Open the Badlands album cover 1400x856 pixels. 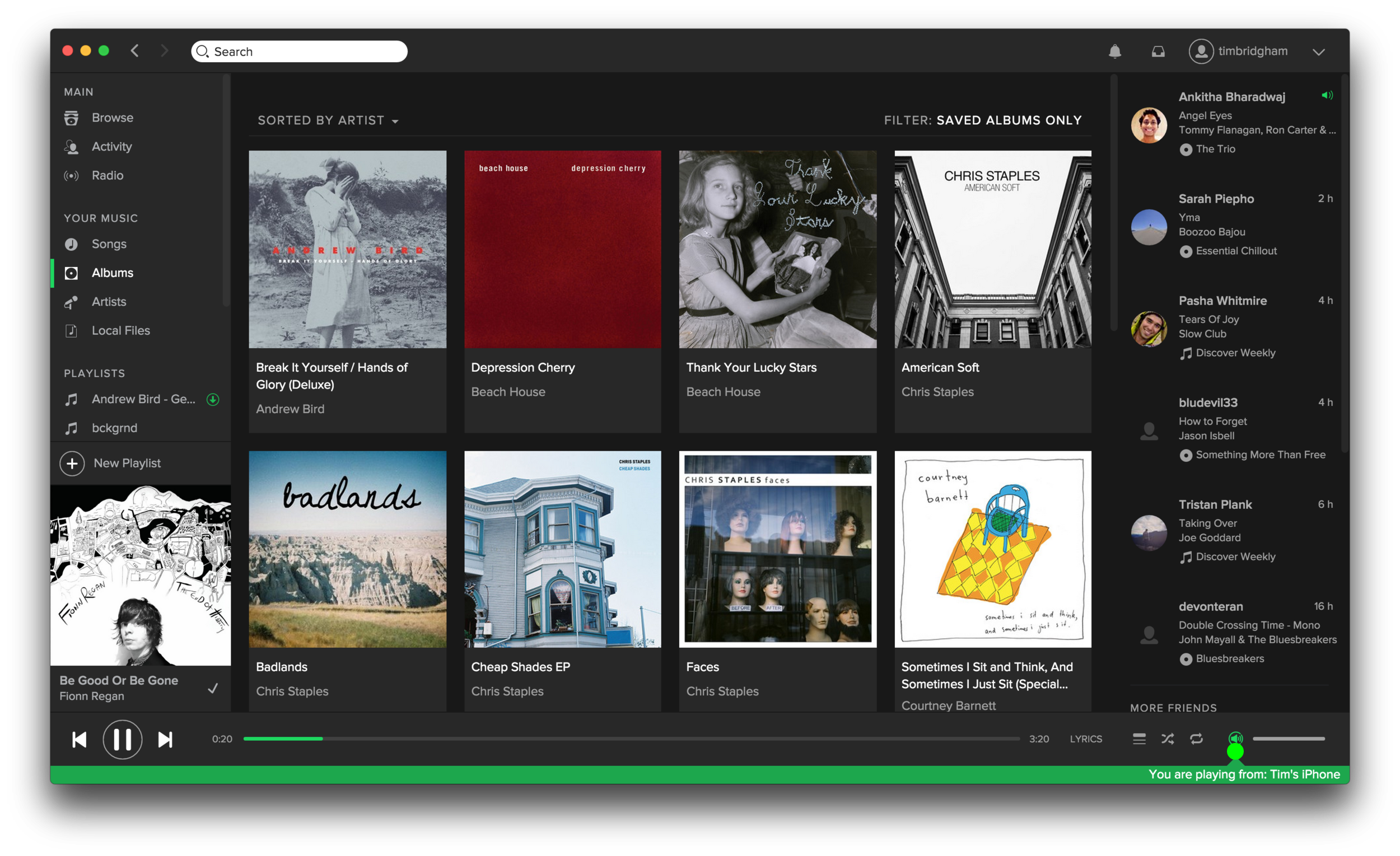pos(347,549)
